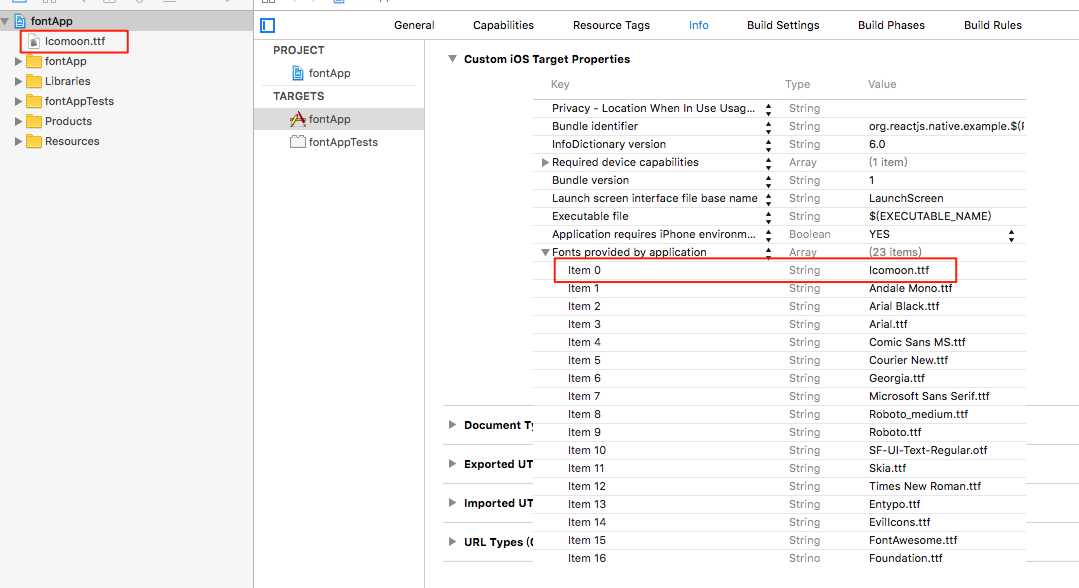
Task: Select Icomoon.ttf in the project navigator
Action: point(74,41)
